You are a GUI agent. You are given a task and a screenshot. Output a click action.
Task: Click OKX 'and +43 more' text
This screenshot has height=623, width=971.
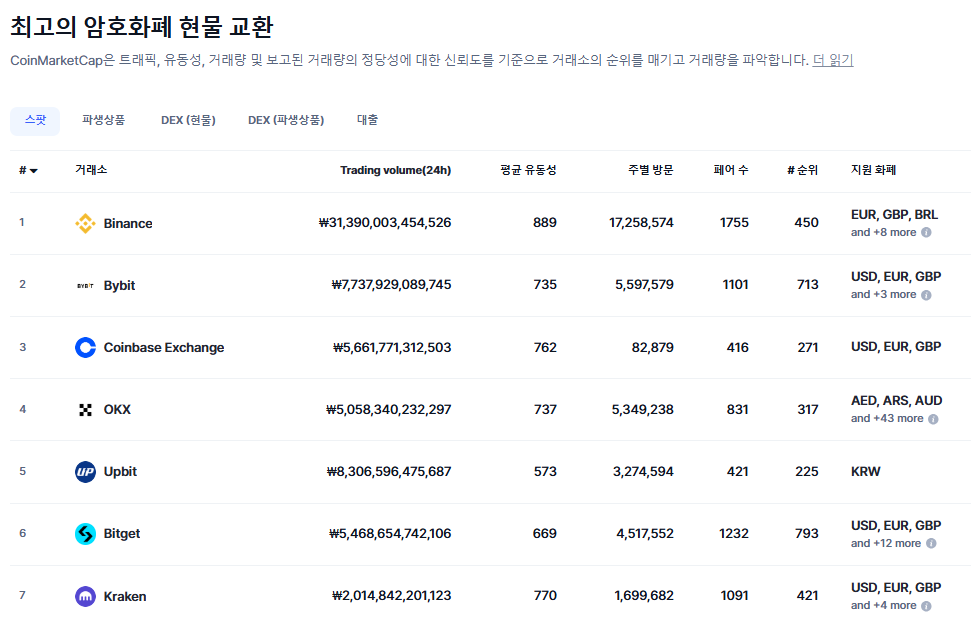887,419
